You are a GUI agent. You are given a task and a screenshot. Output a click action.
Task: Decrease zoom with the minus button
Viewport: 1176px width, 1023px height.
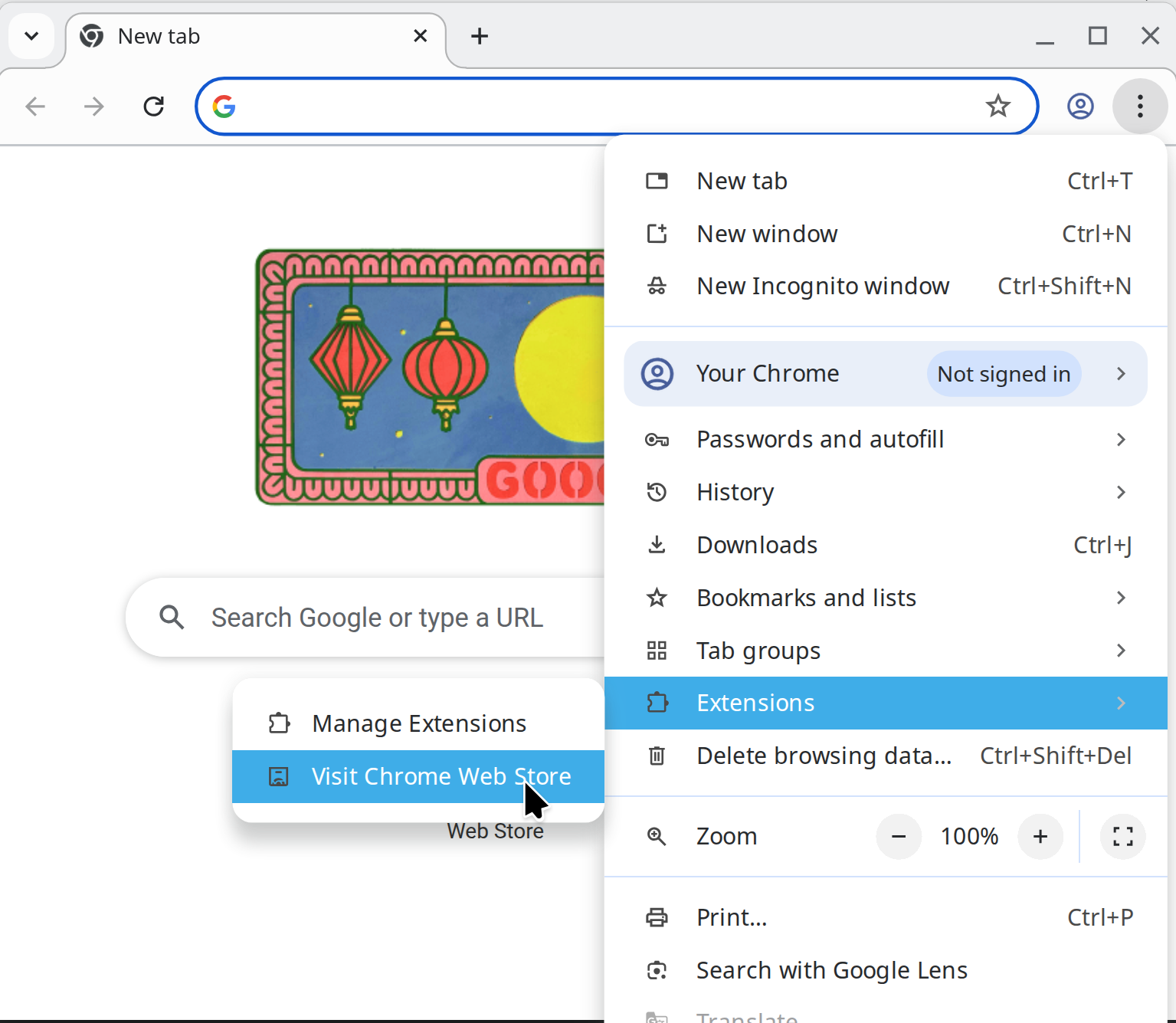coord(899,836)
